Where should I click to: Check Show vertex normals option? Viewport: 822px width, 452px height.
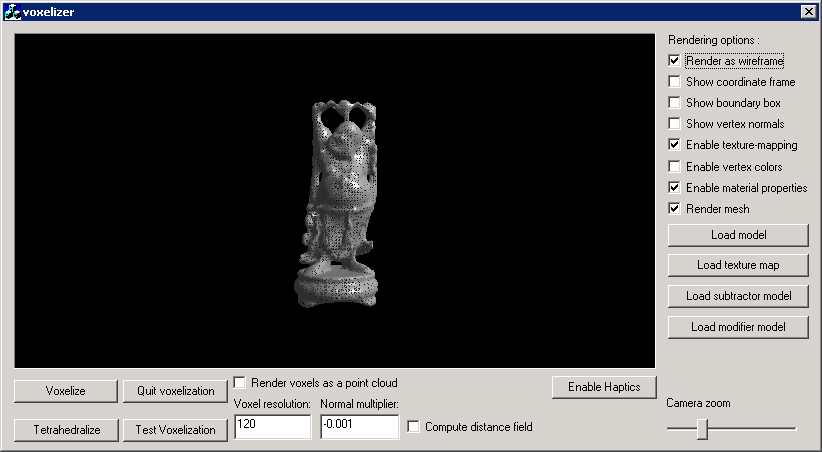pyautogui.click(x=675, y=124)
